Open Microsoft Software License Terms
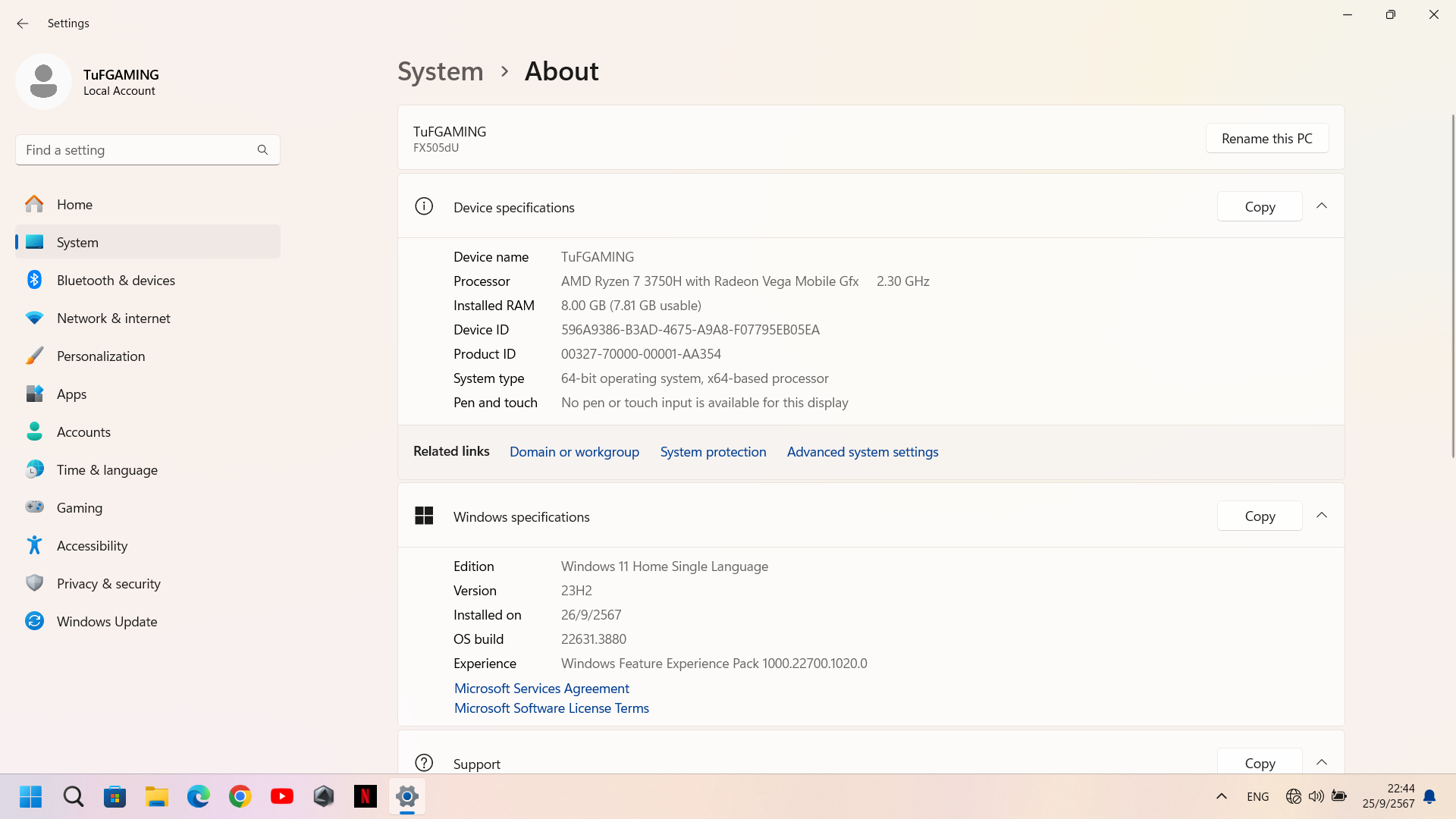This screenshot has width=1456, height=819. [551, 708]
